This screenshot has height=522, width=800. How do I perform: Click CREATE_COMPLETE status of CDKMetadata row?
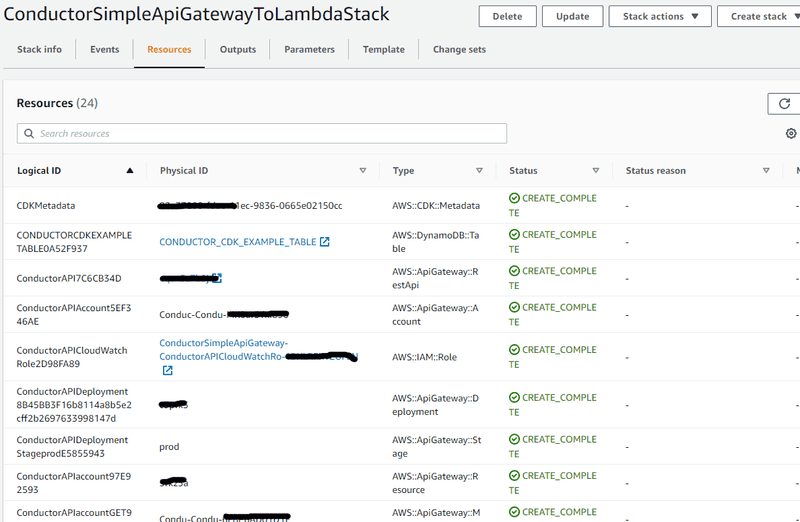click(x=553, y=205)
